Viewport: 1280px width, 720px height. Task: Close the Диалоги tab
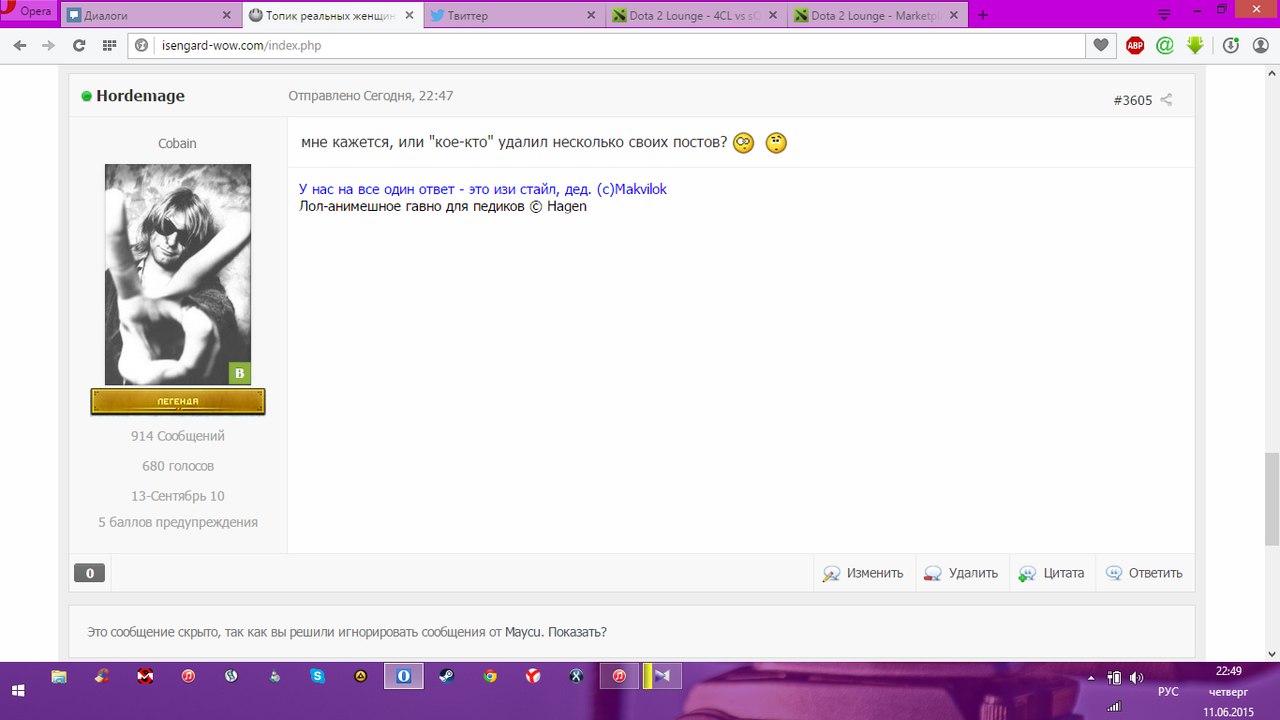[227, 15]
